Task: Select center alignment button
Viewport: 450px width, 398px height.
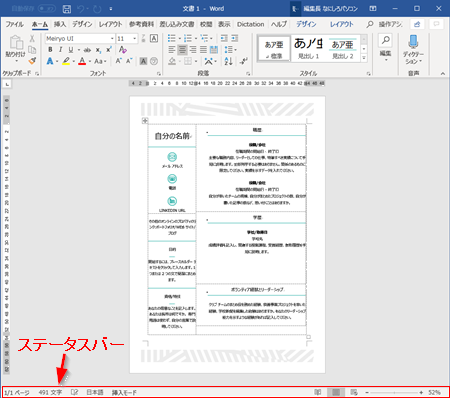Action: click(182, 50)
